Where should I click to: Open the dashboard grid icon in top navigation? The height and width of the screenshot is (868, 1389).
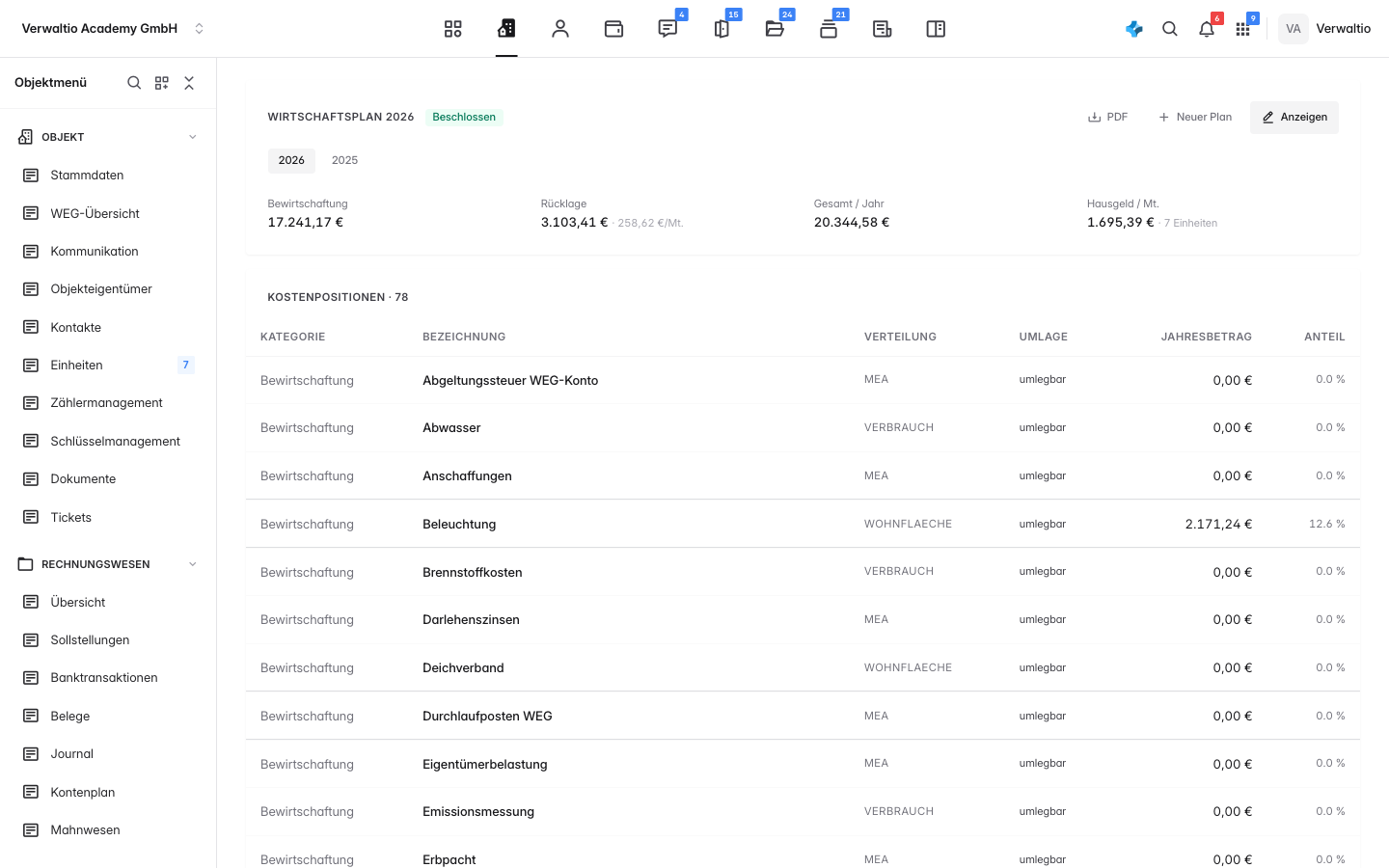click(x=452, y=29)
